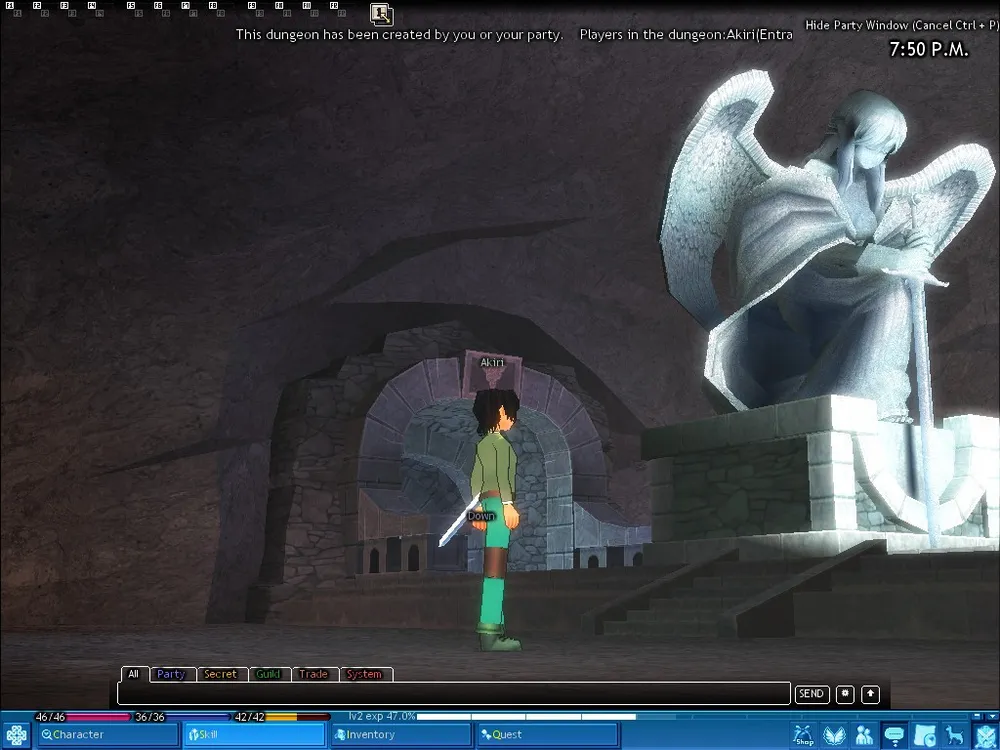Click the chat settings gear button
Image resolution: width=1000 pixels, height=750 pixels.
pyautogui.click(x=845, y=693)
